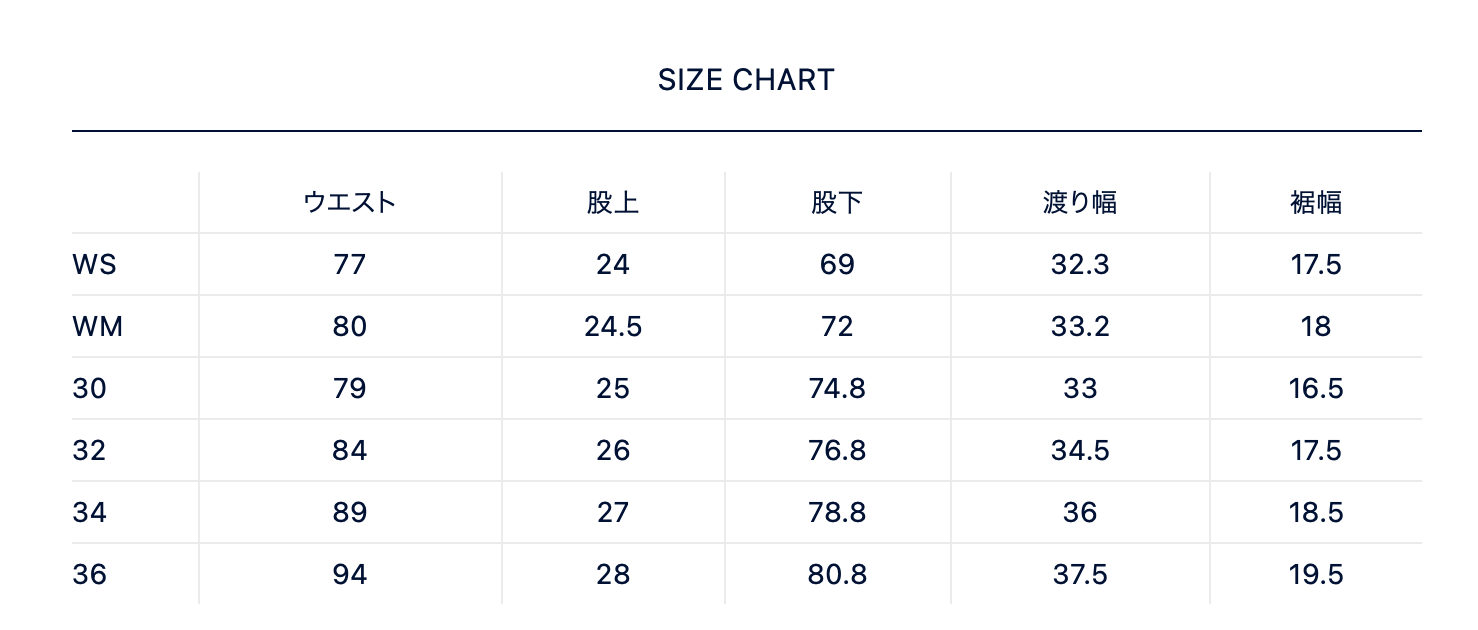Click size 30 inseam value 74.8

(837, 389)
